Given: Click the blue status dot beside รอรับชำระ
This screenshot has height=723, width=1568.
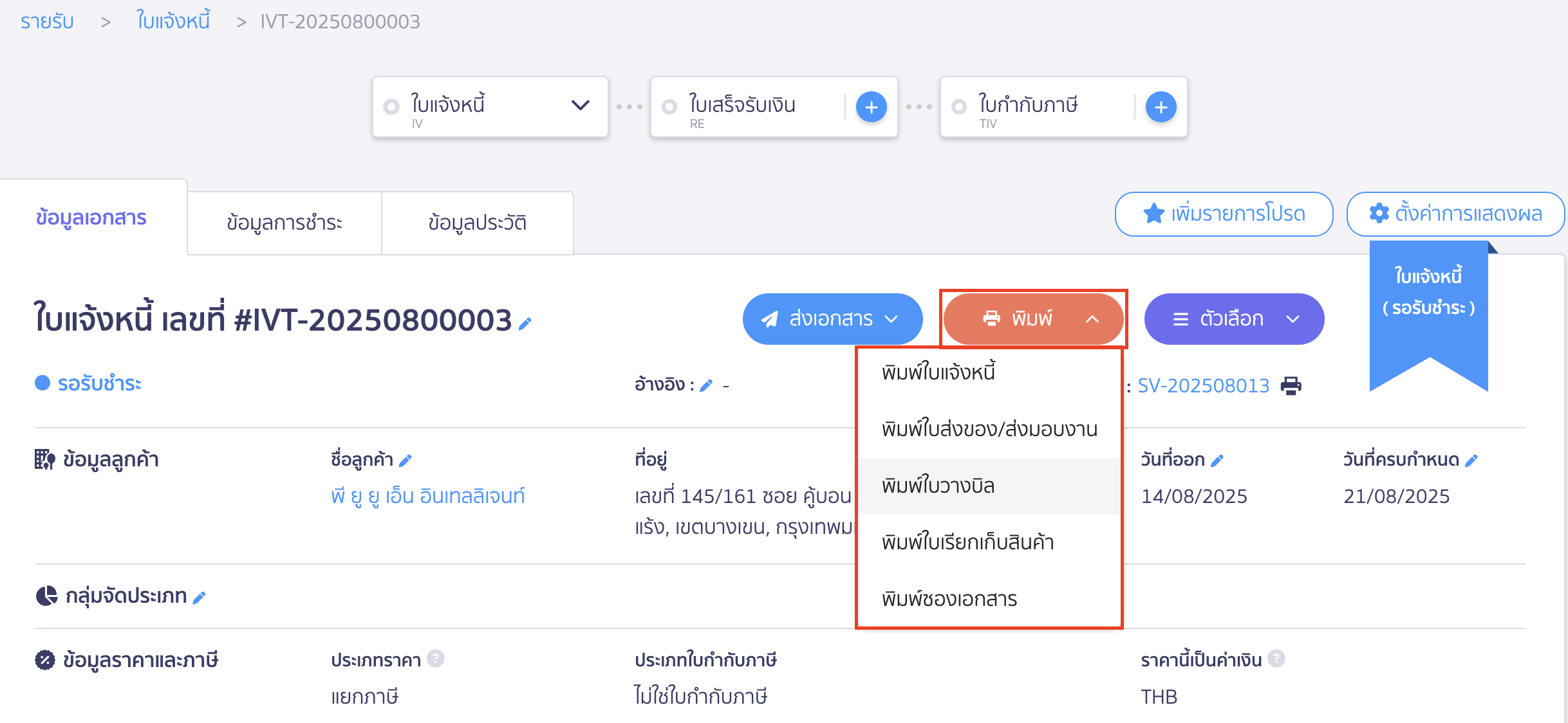Looking at the screenshot, I should 42,383.
